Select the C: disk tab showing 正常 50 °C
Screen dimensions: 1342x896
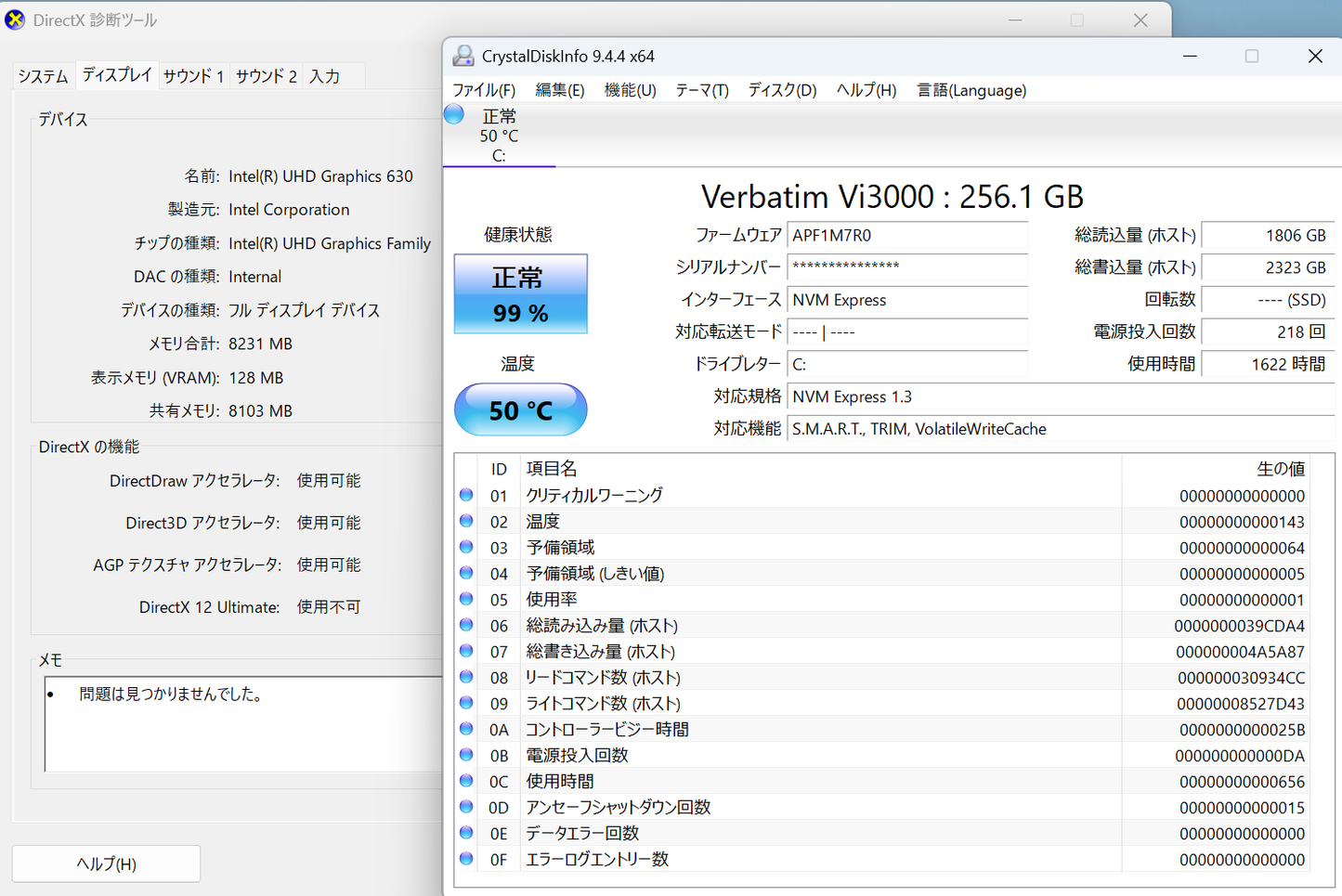coord(500,135)
